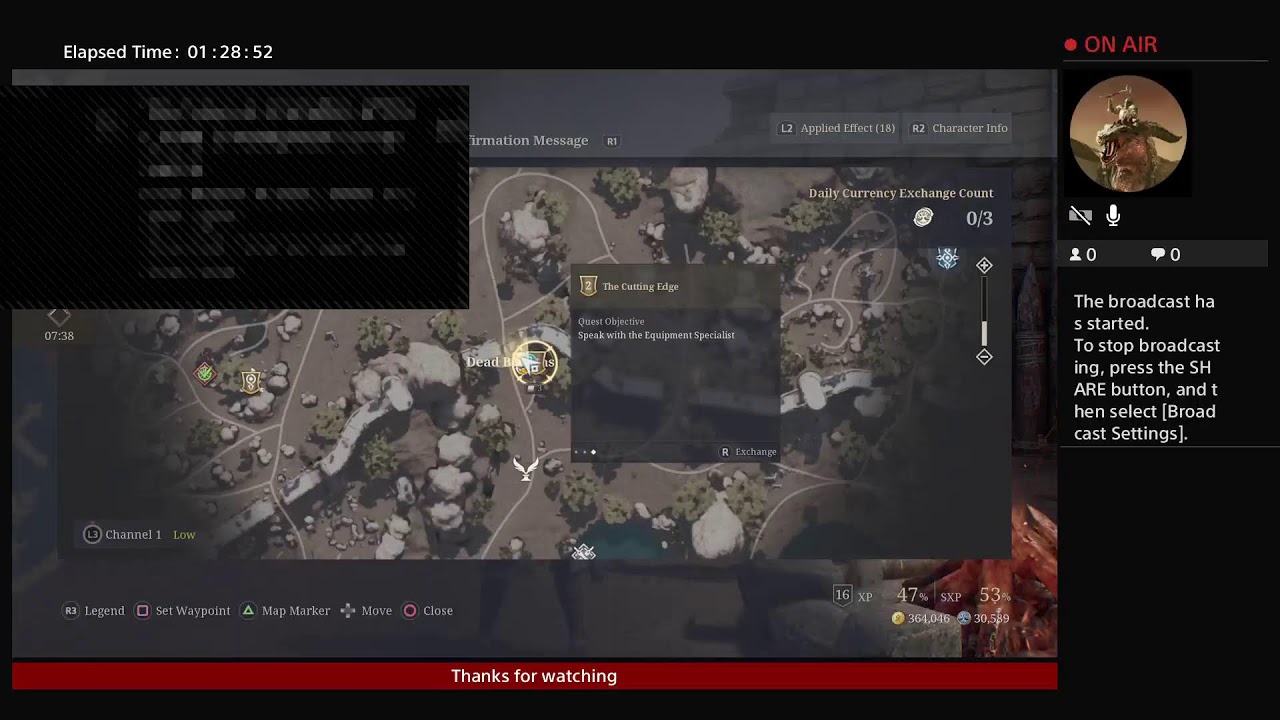Click the crossed-swords marker at map bottom

tap(584, 552)
